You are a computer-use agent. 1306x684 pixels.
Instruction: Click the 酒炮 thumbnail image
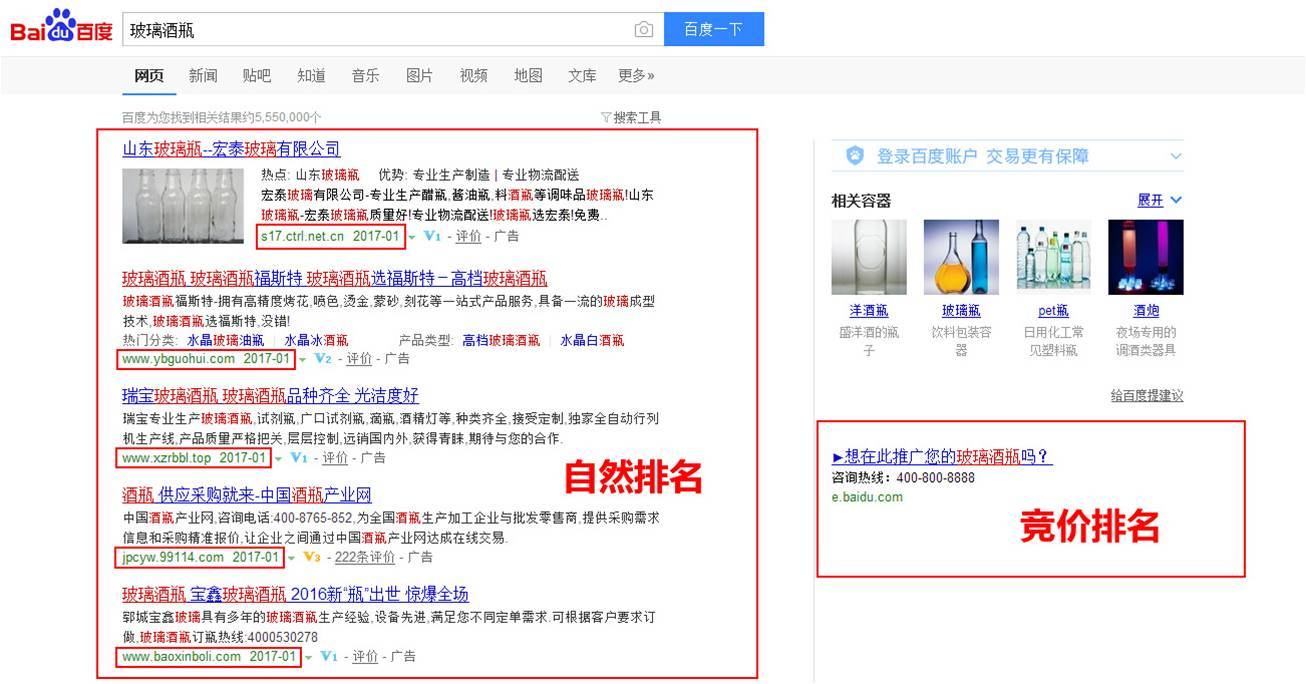pyautogui.click(x=1146, y=257)
